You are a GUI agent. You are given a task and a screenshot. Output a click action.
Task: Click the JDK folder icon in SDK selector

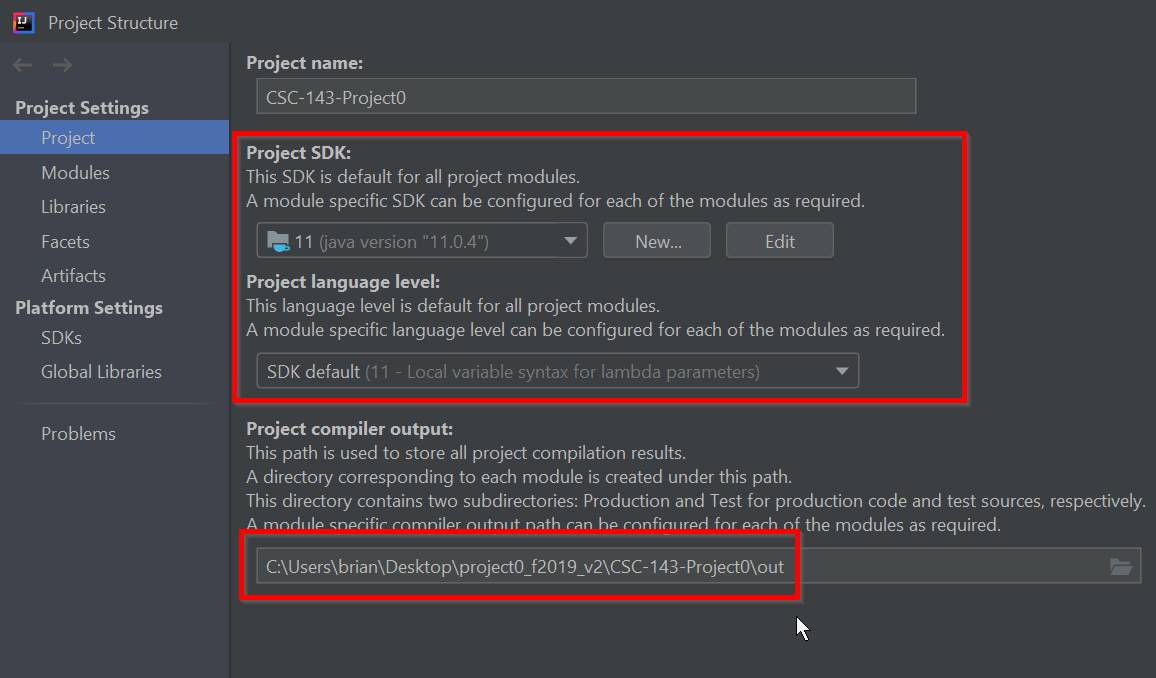(x=276, y=241)
